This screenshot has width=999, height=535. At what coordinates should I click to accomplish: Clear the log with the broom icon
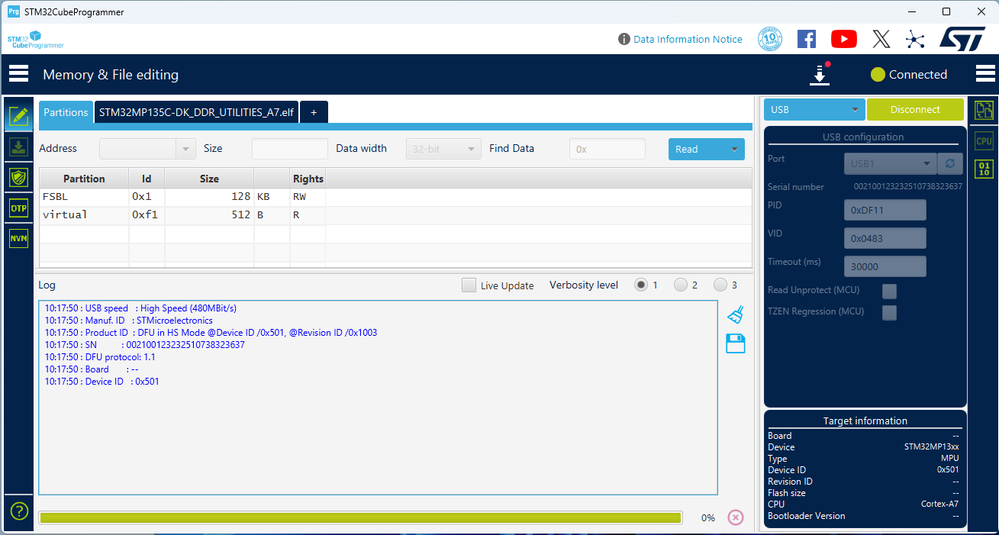tap(735, 315)
